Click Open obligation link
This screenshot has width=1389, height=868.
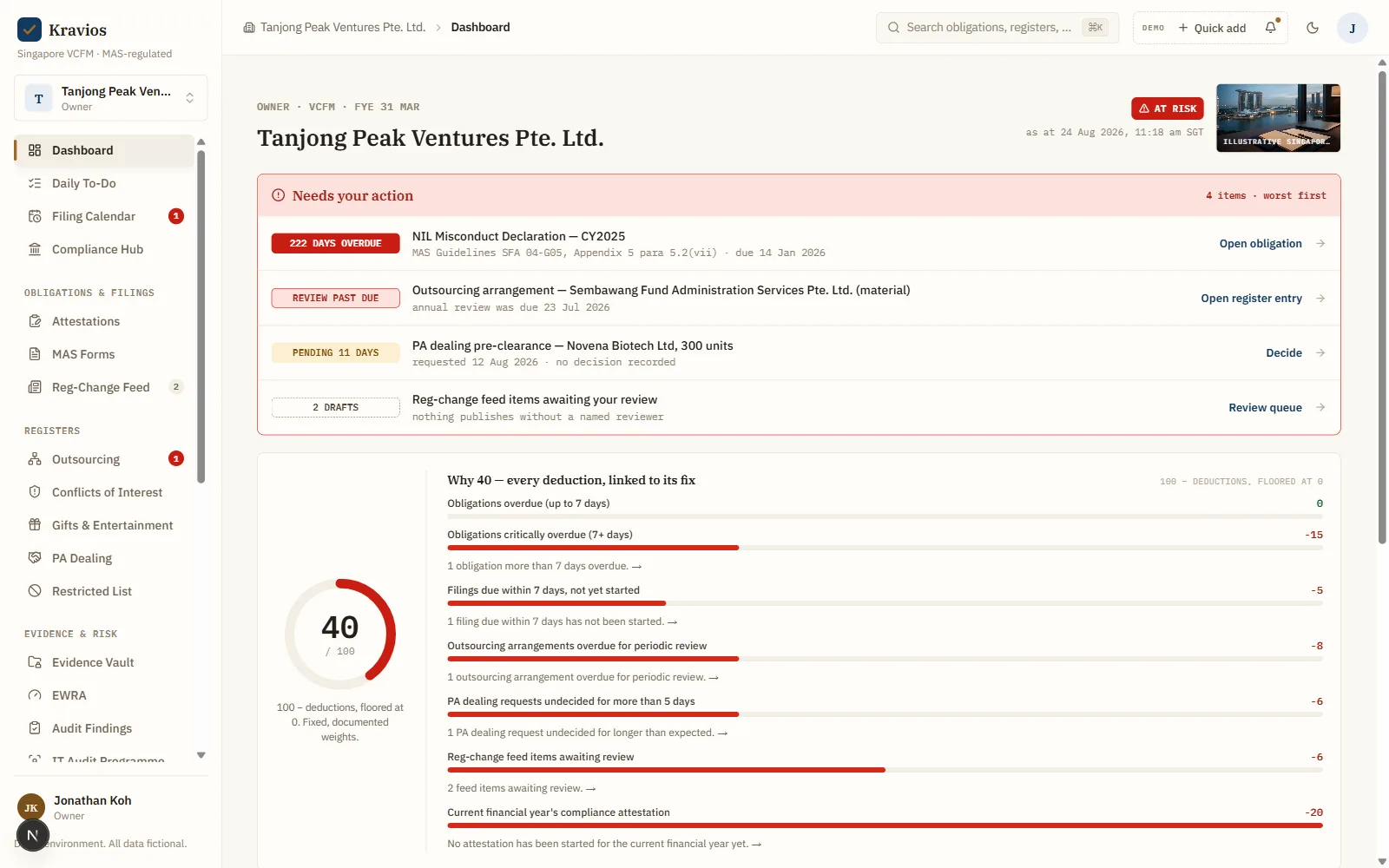[x=1261, y=244]
